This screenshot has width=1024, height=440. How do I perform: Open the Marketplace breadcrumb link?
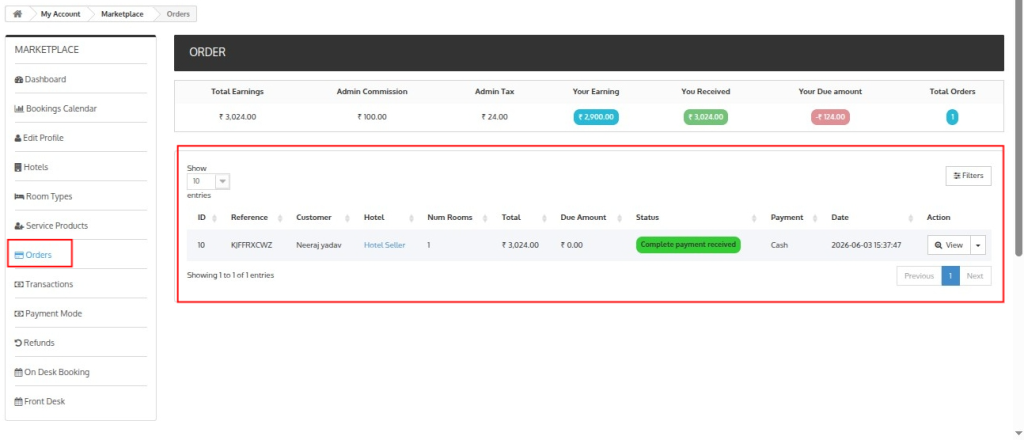point(122,14)
